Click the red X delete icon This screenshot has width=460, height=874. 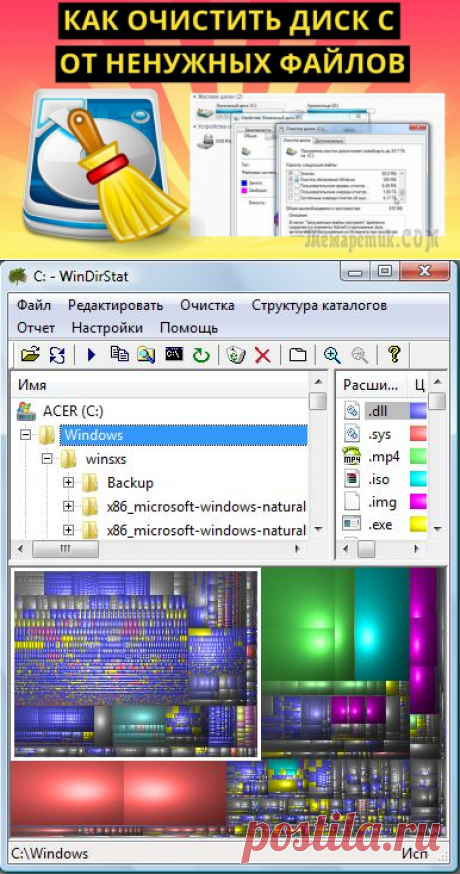(x=263, y=355)
